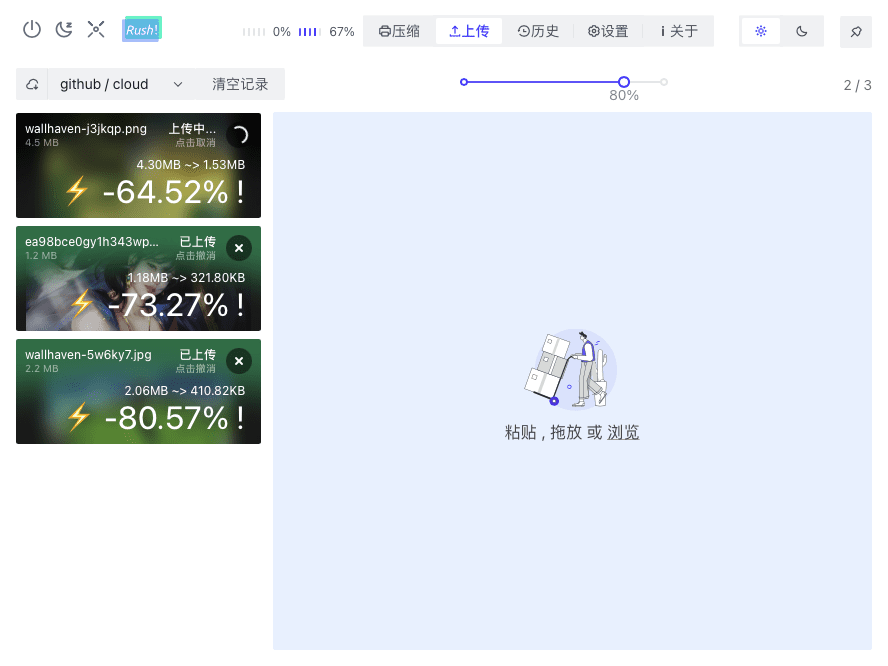This screenshot has width=888, height=666.
Task: Remove ea98bce0gy1h343wp upload with X button
Action: 239,248
